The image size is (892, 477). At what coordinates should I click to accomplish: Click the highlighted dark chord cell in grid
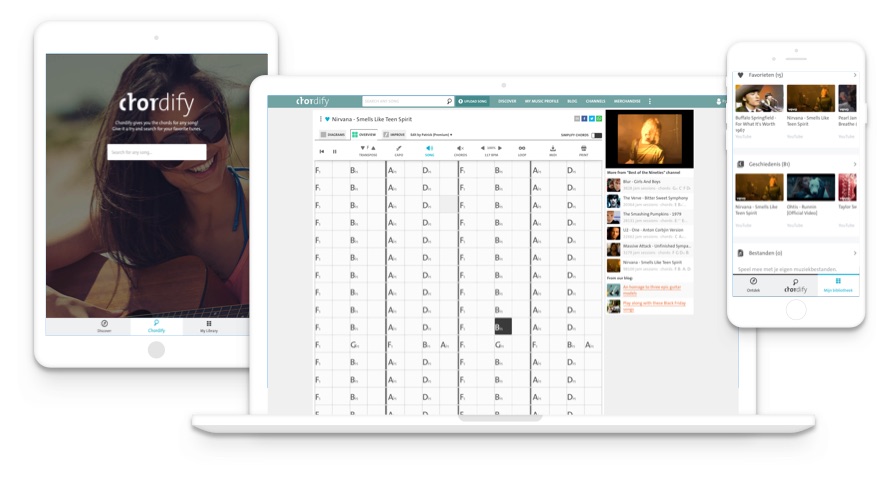[x=503, y=327]
